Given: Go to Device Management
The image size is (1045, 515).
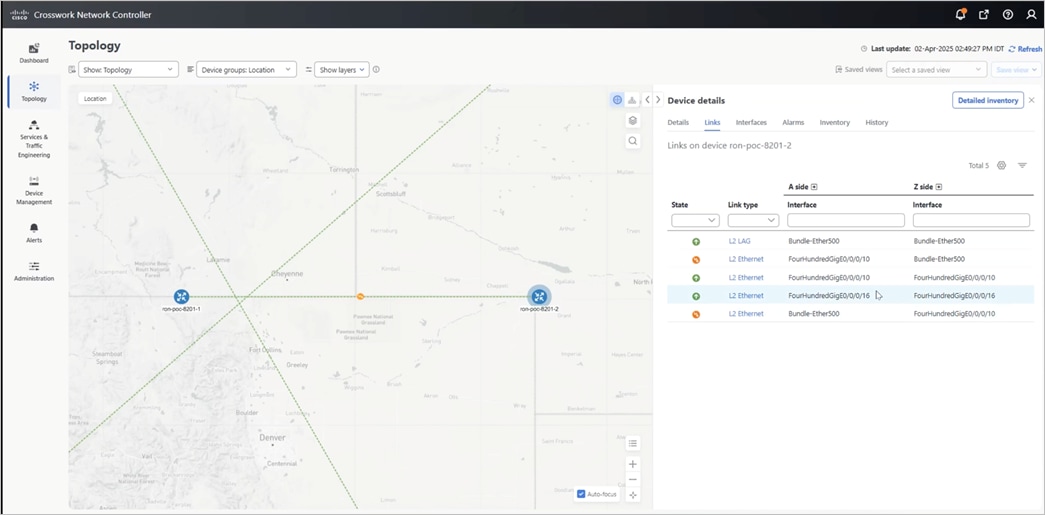Looking at the screenshot, I should (34, 191).
